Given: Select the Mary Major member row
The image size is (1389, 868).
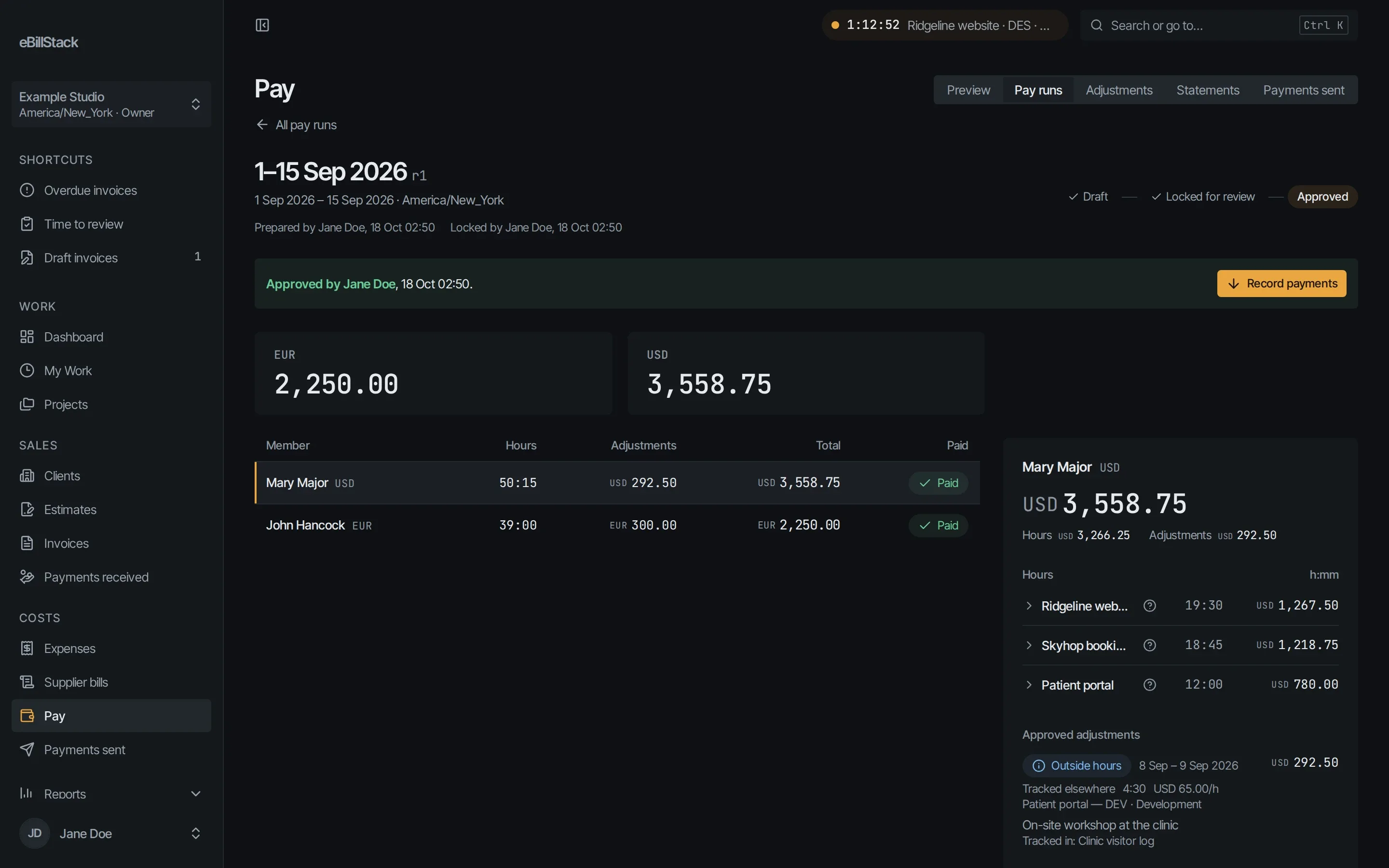Looking at the screenshot, I should [x=617, y=483].
